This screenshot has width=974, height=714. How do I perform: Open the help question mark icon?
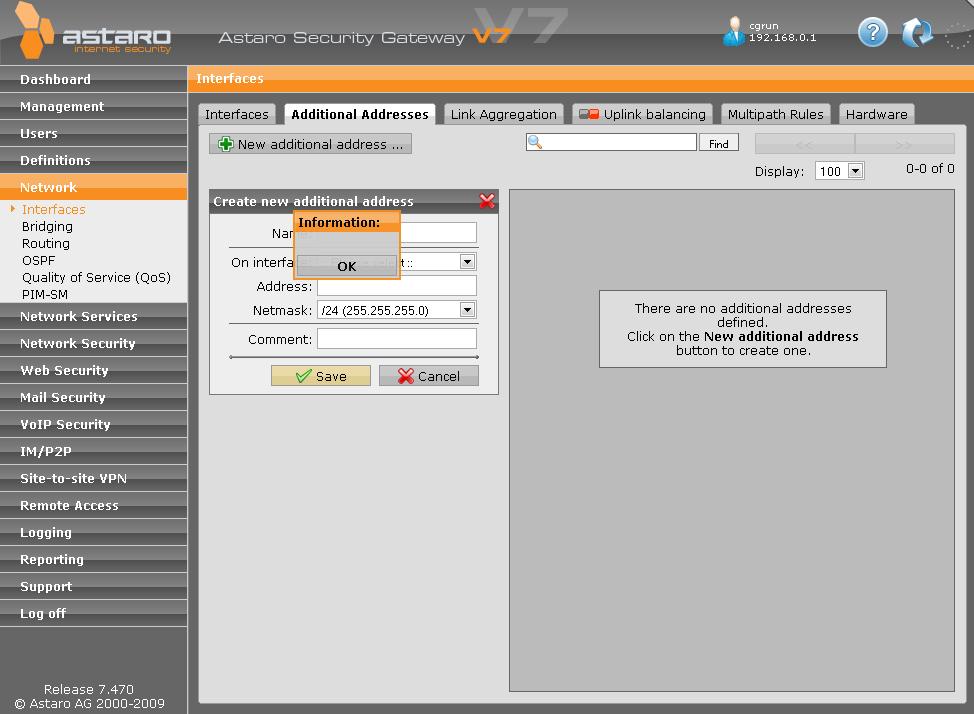pos(873,32)
